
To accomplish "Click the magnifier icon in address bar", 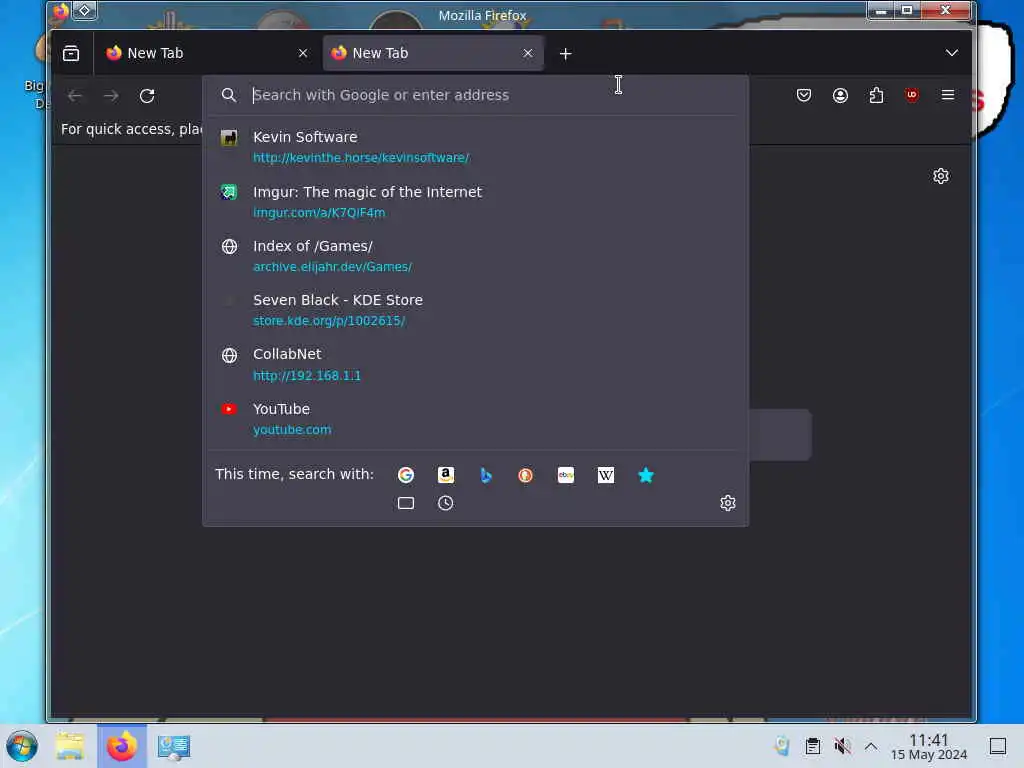I will 229,95.
